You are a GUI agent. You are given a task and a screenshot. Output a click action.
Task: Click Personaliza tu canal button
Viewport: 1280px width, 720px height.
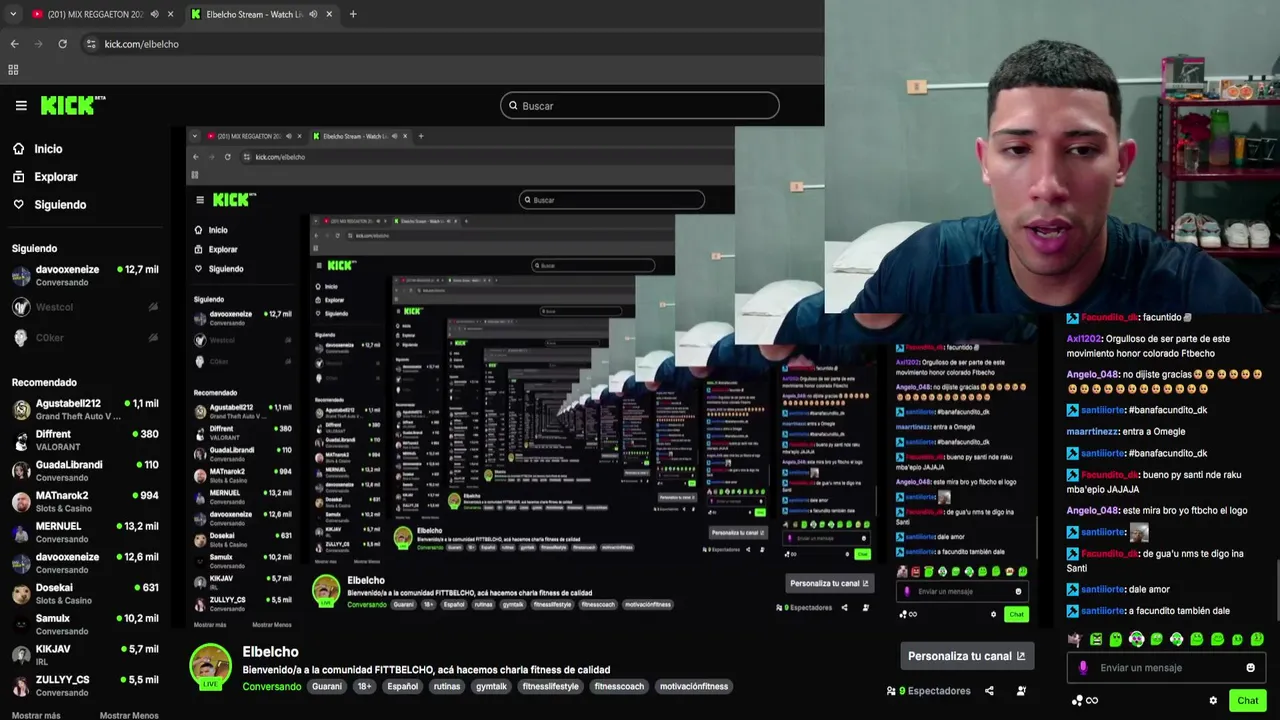click(x=966, y=656)
